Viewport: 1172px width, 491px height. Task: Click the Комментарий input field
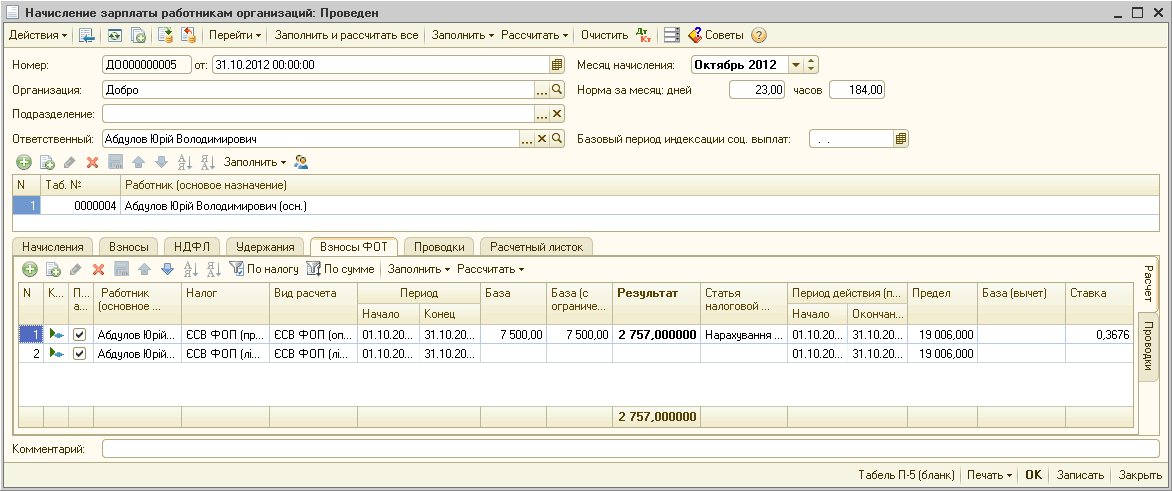[x=631, y=448]
